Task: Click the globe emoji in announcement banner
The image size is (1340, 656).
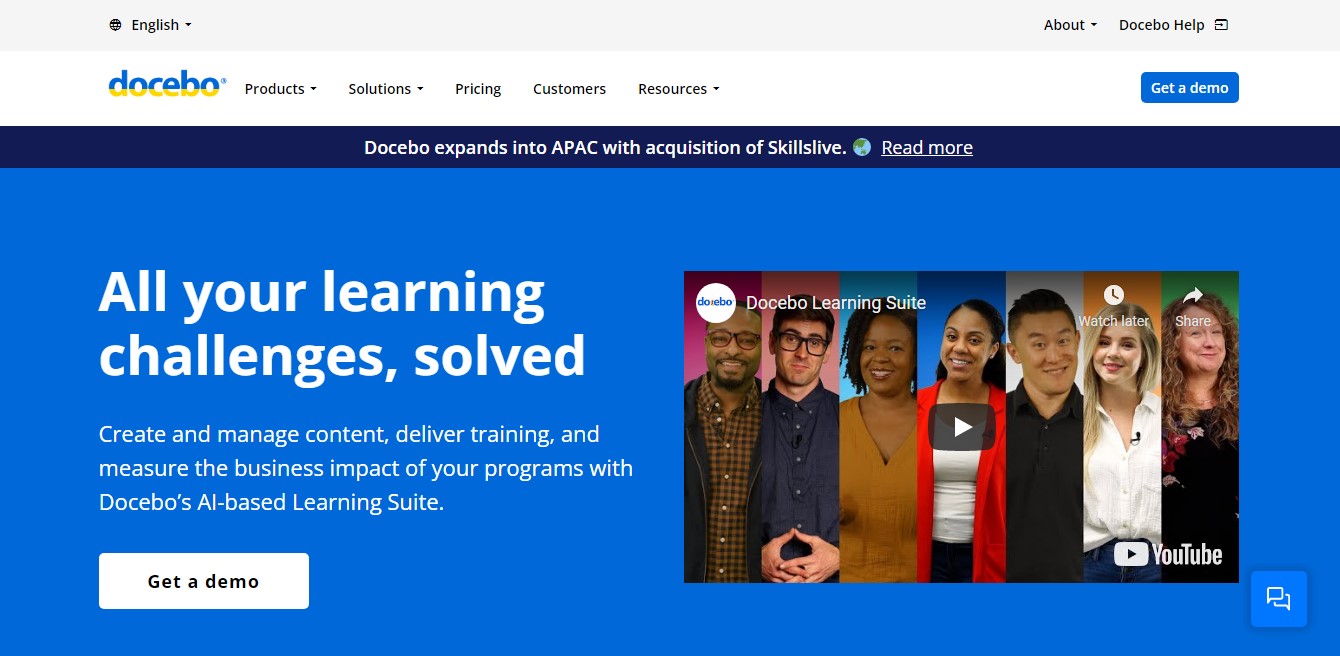Action: [862, 147]
